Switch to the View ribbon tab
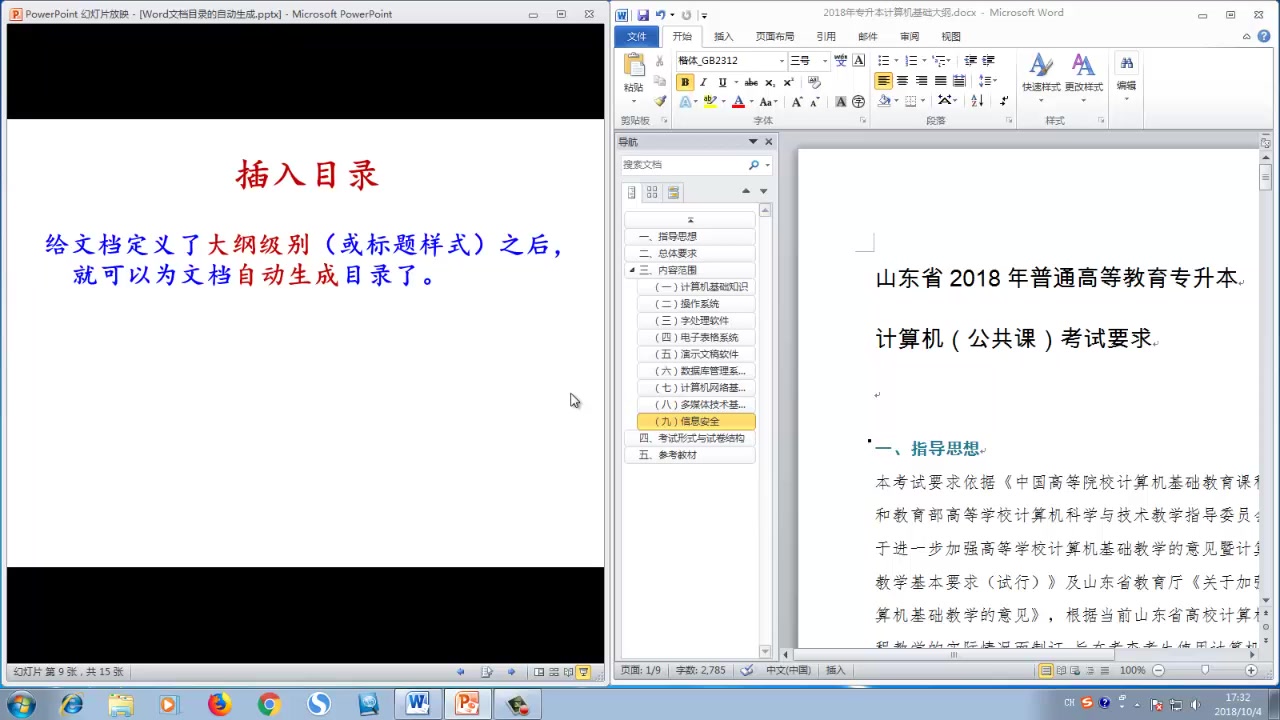Screen dimensions: 1280x720 [951, 37]
